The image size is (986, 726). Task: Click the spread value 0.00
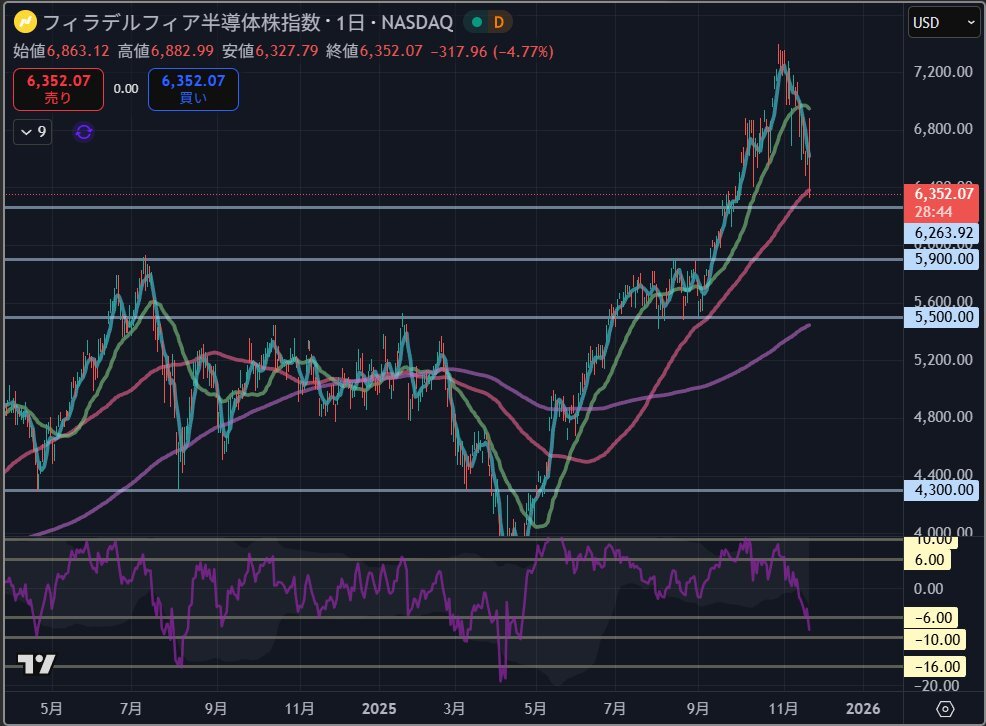126,89
